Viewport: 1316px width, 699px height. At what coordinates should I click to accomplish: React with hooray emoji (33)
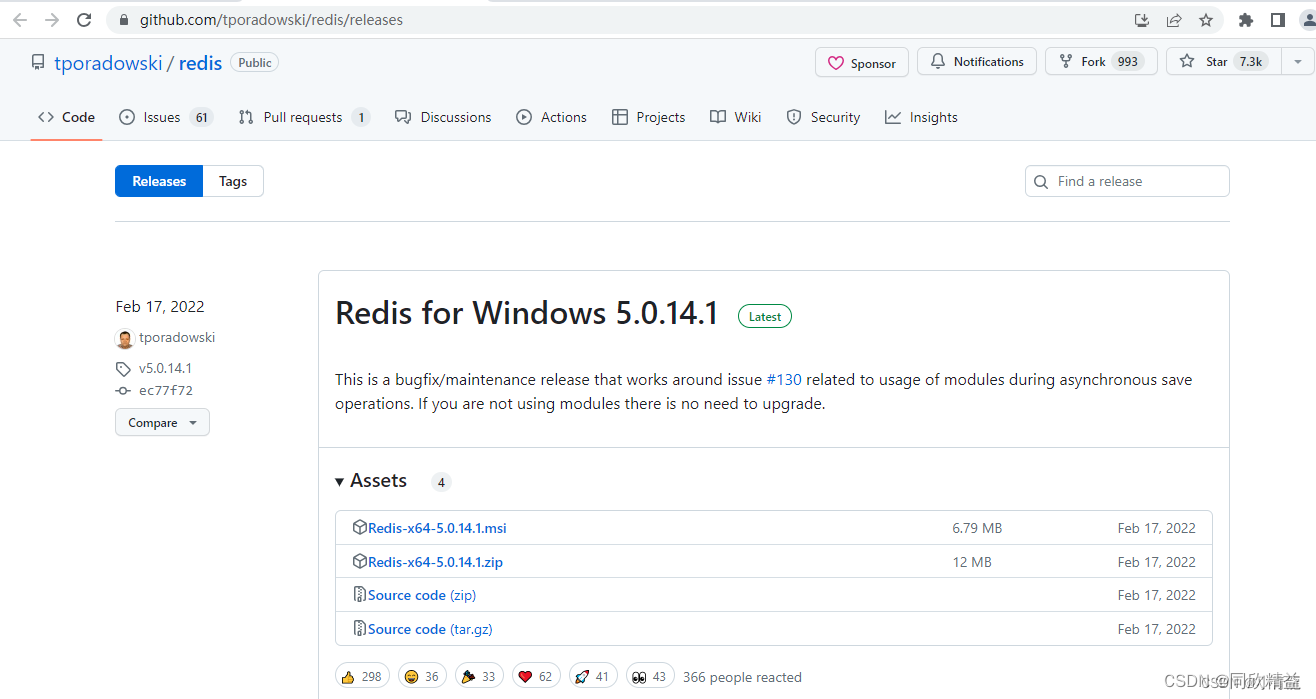pyautogui.click(x=478, y=677)
